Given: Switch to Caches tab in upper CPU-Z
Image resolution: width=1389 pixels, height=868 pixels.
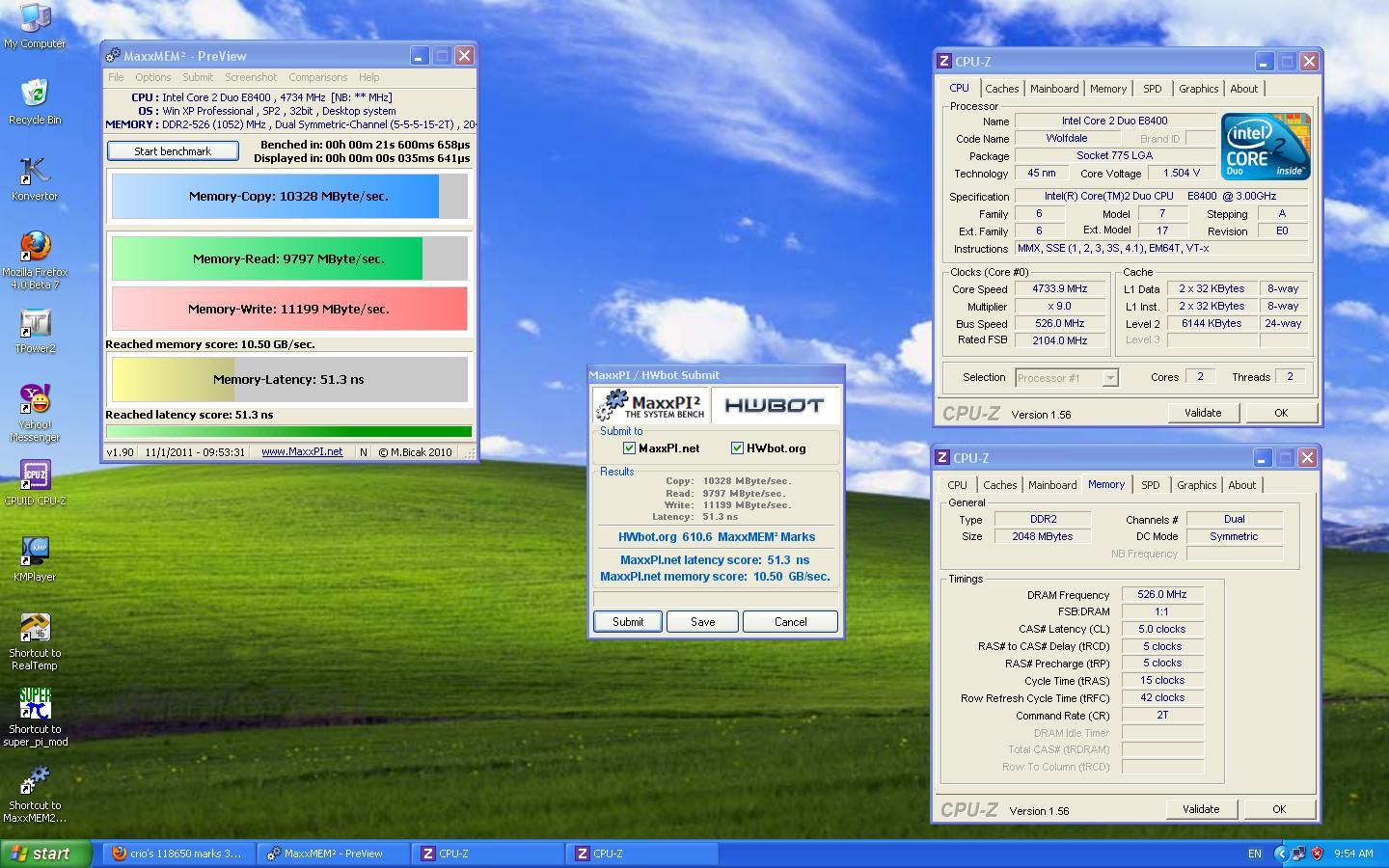Looking at the screenshot, I should pos(1001,89).
